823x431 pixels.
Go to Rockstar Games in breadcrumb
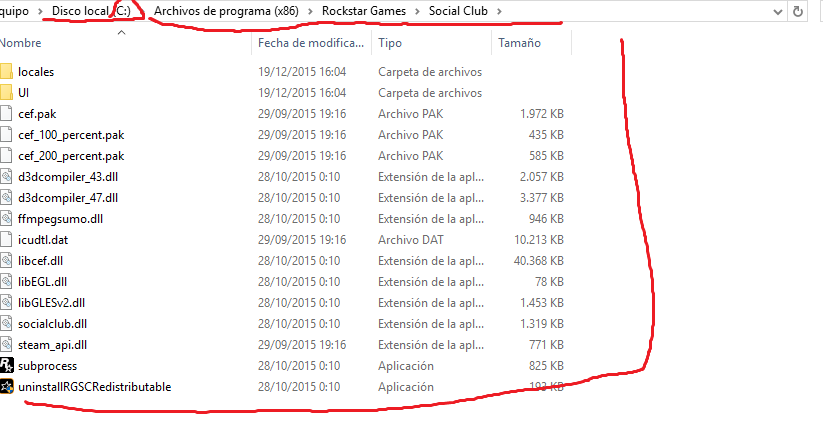click(364, 11)
